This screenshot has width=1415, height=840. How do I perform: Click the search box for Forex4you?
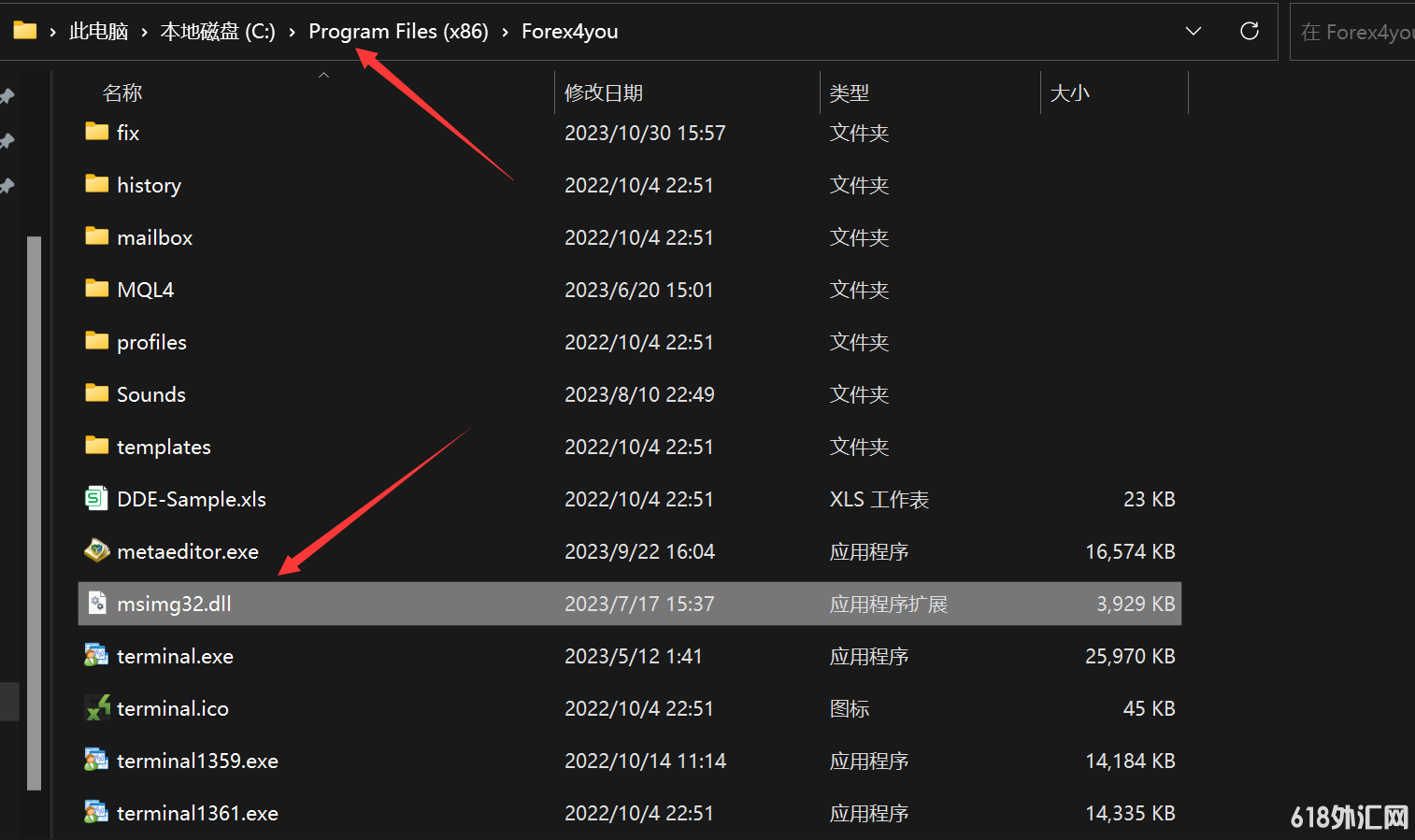(1353, 32)
